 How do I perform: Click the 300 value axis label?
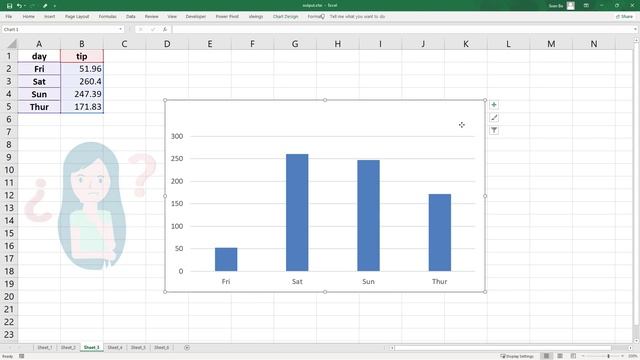point(177,136)
